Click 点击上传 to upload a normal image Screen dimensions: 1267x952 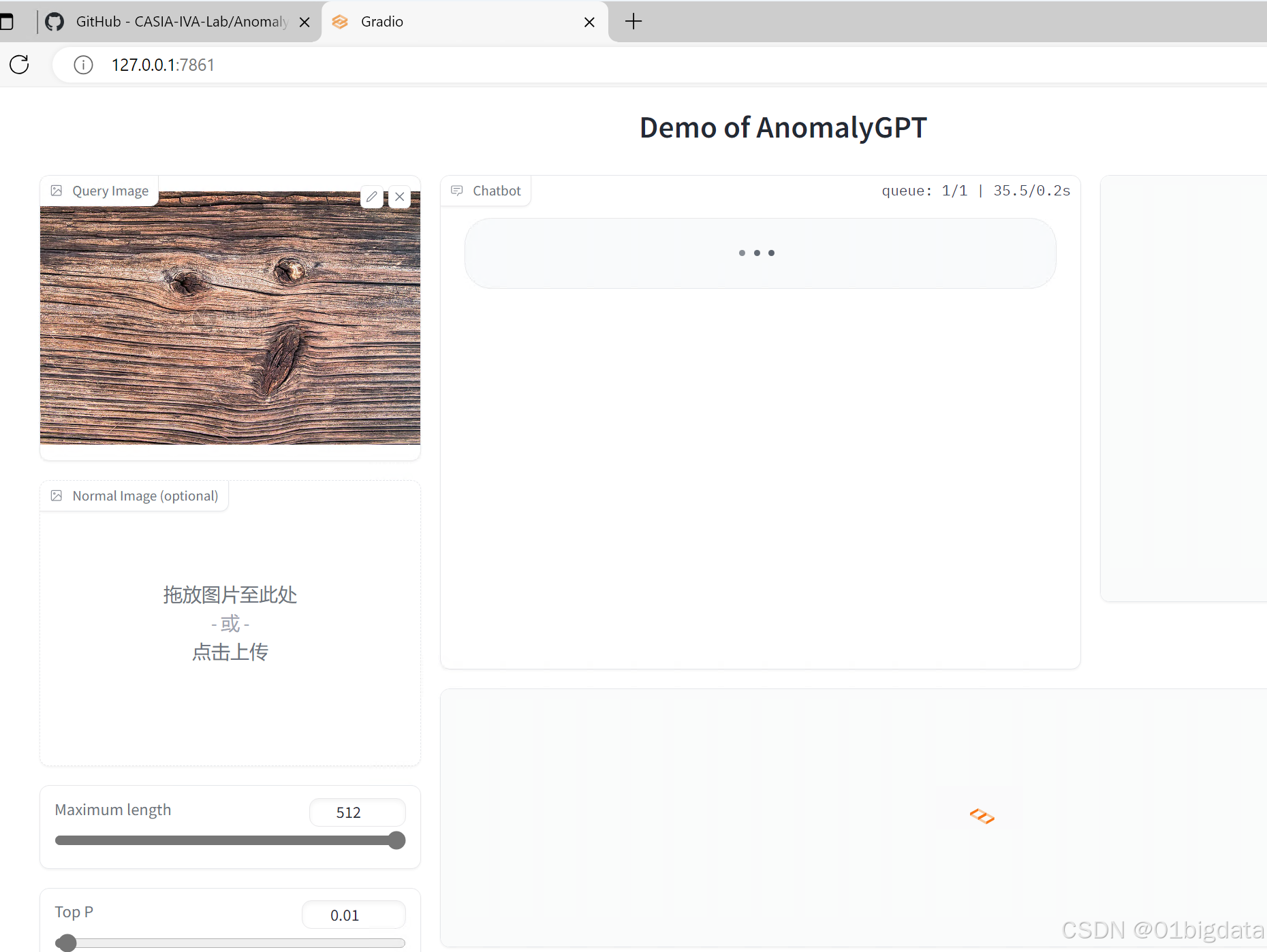tap(230, 652)
